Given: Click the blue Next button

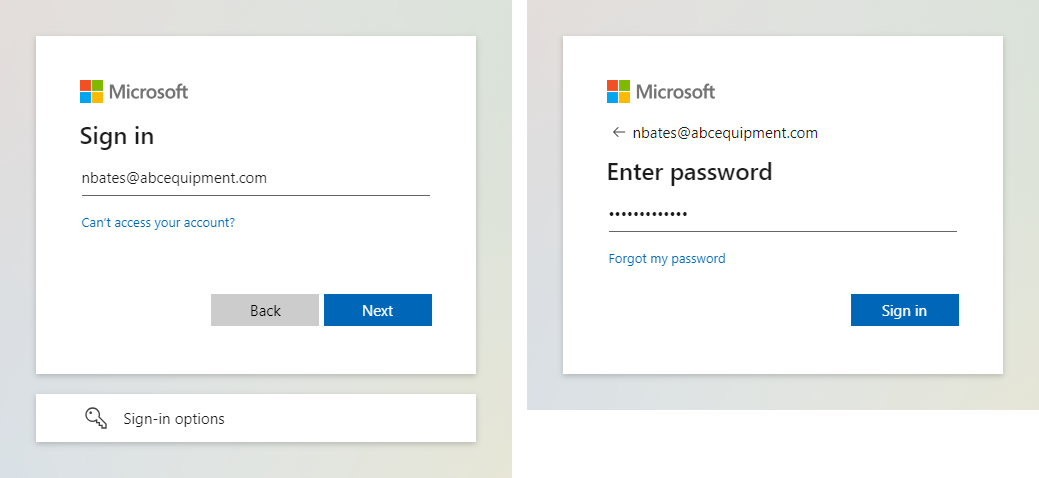Looking at the screenshot, I should (x=378, y=310).
